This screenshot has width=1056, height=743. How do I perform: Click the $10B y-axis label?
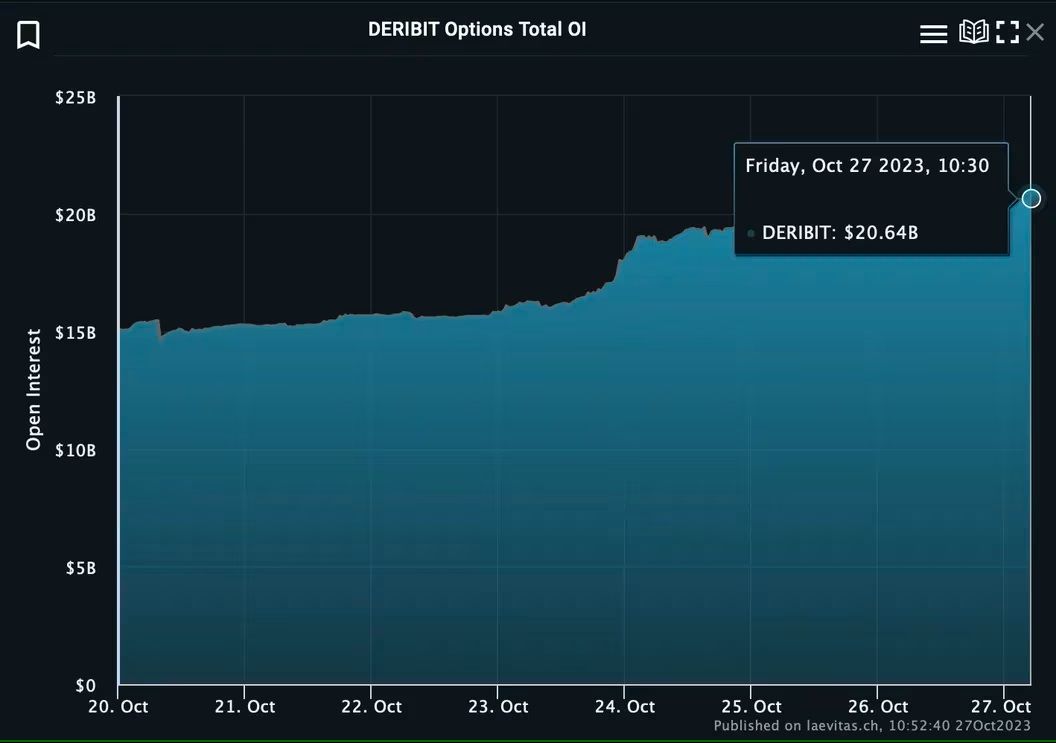point(75,451)
